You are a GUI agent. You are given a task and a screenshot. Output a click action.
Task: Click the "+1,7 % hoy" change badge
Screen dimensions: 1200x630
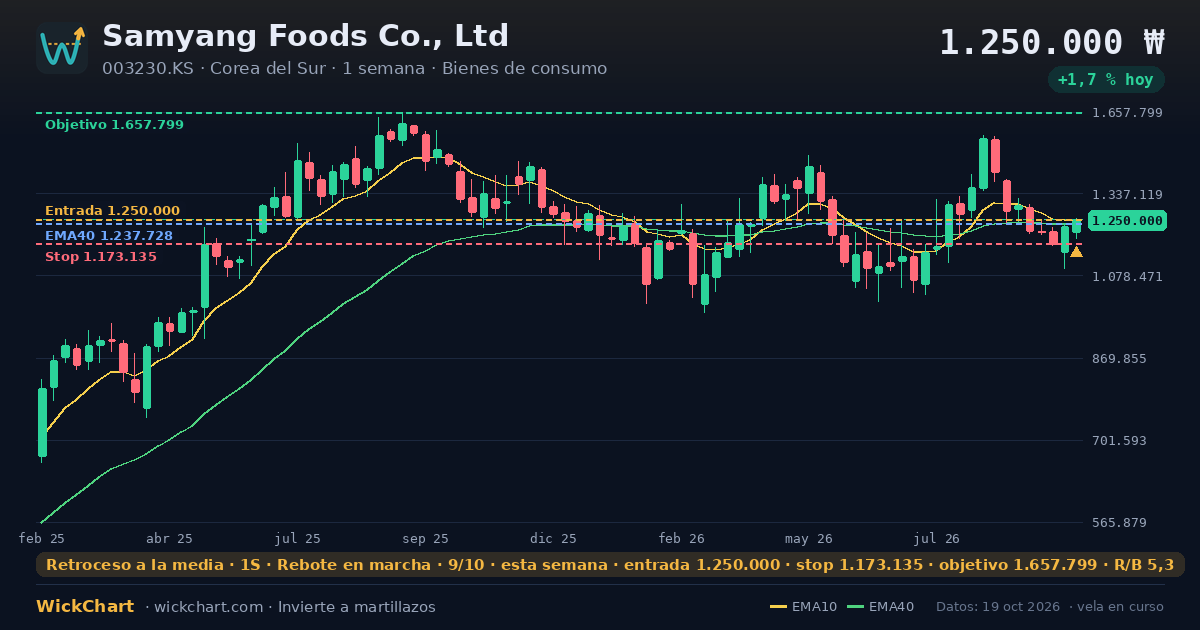tap(1106, 79)
